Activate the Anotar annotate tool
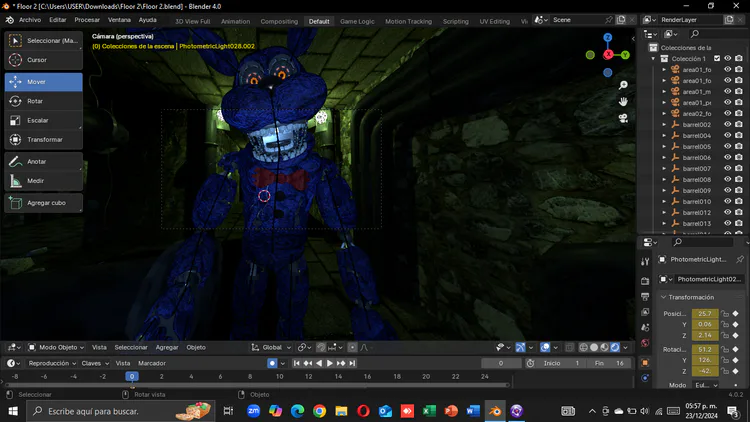Image resolution: width=750 pixels, height=422 pixels. (x=44, y=161)
